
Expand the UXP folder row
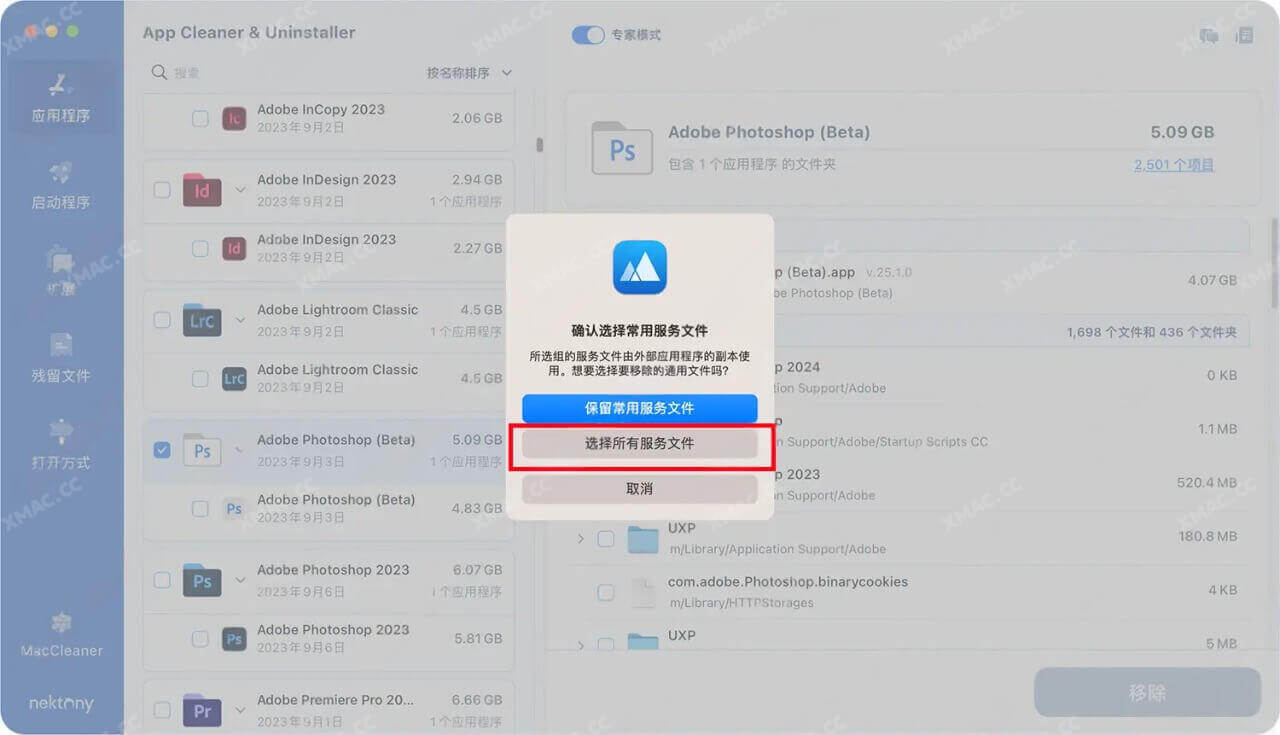(581, 538)
